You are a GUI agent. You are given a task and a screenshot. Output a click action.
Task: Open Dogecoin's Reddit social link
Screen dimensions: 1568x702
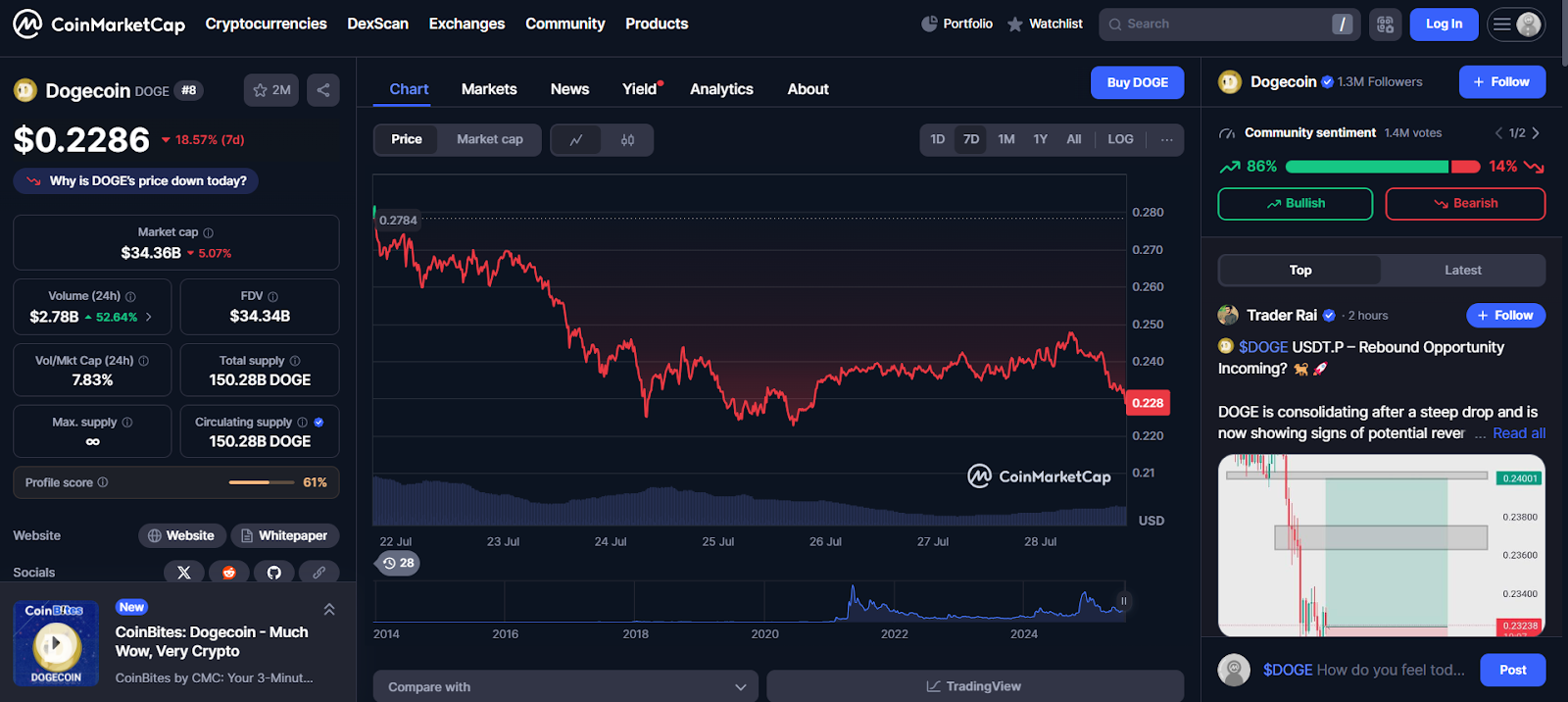[229, 573]
